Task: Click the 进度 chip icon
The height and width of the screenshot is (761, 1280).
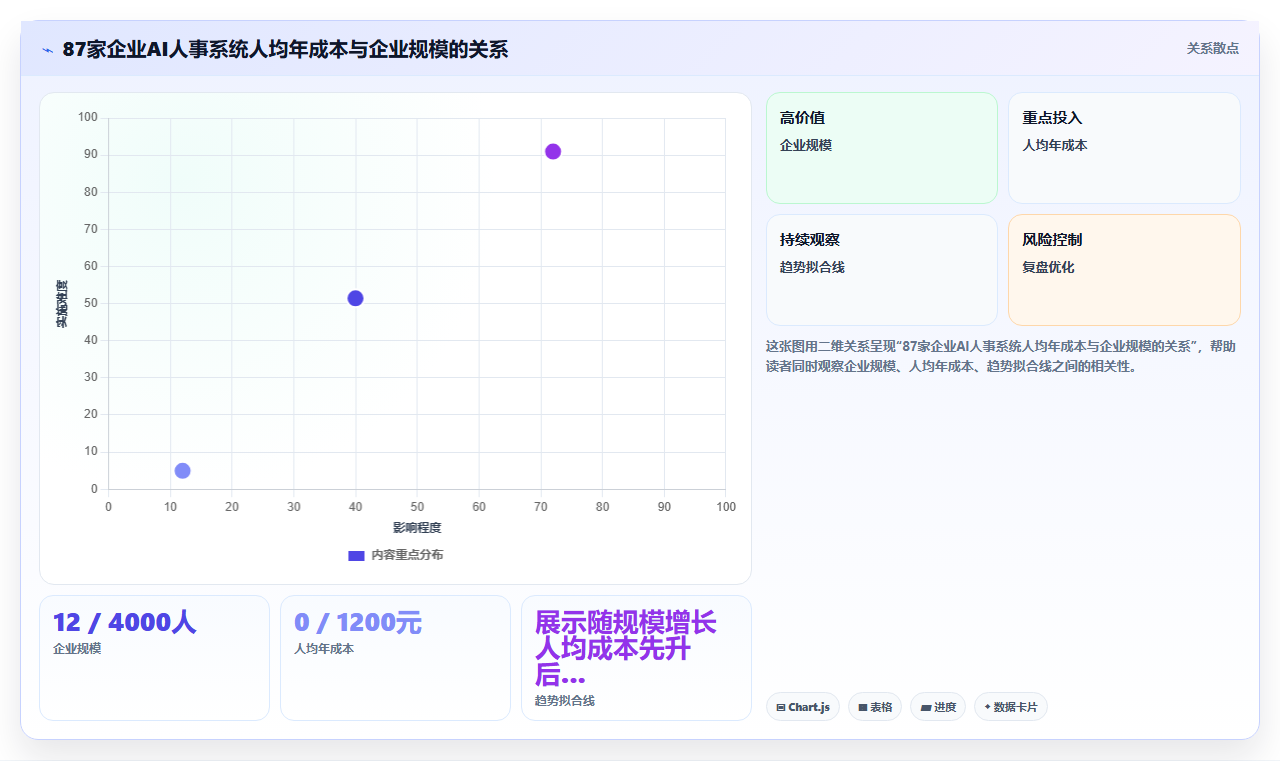Action: tap(926, 707)
